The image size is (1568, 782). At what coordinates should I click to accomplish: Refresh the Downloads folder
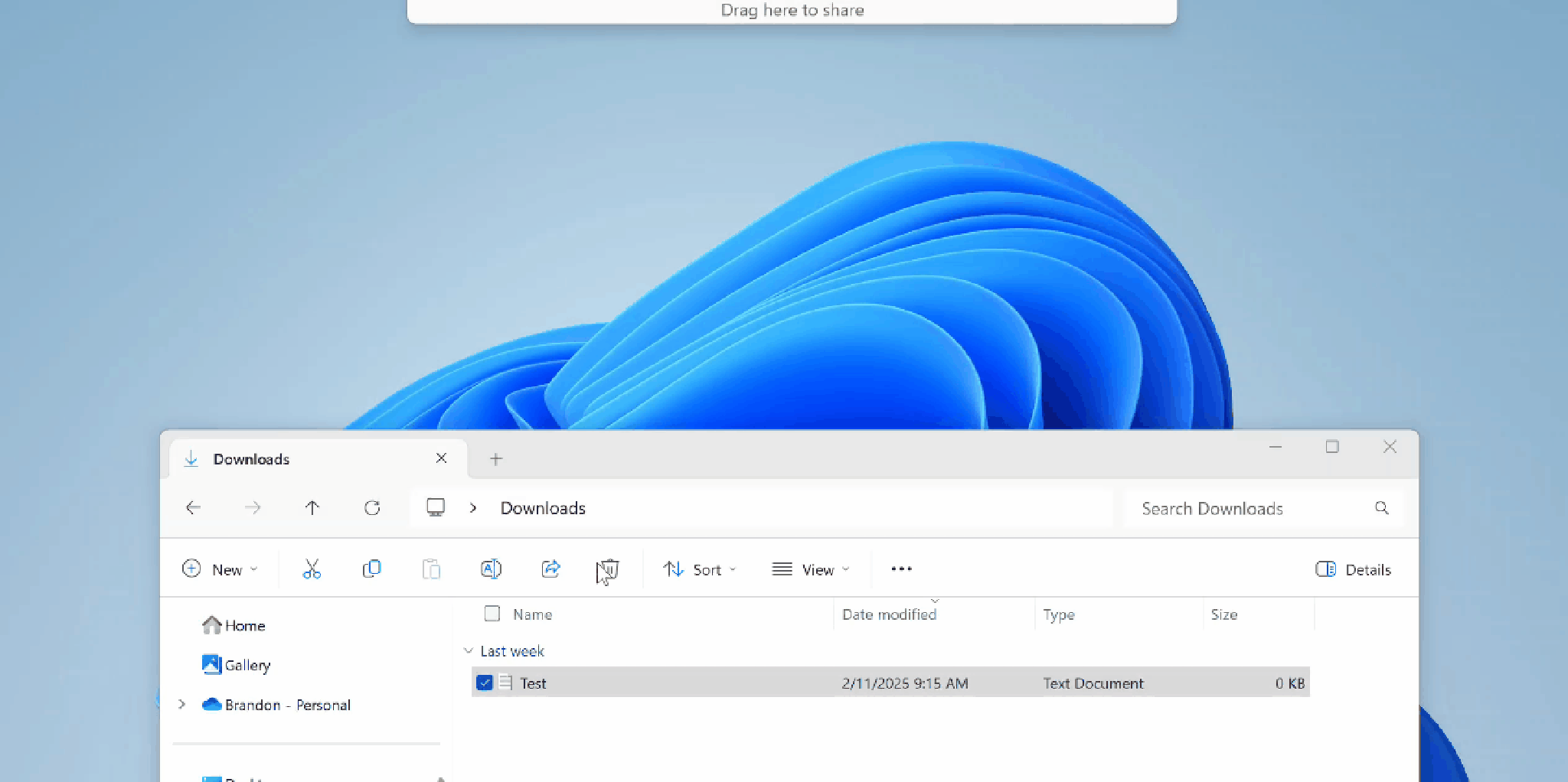tap(372, 508)
